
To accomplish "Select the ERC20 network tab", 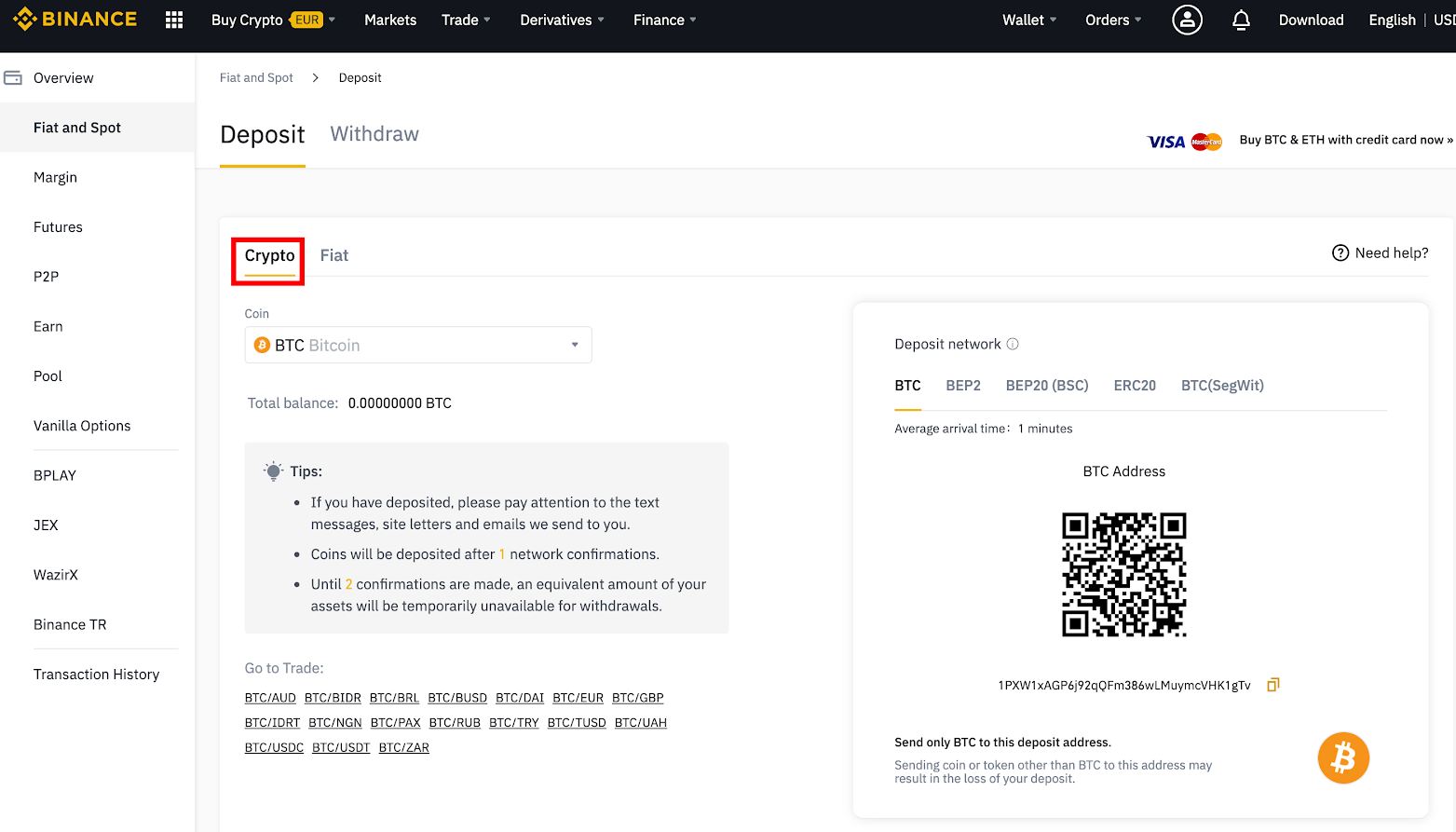I will 1135,386.
